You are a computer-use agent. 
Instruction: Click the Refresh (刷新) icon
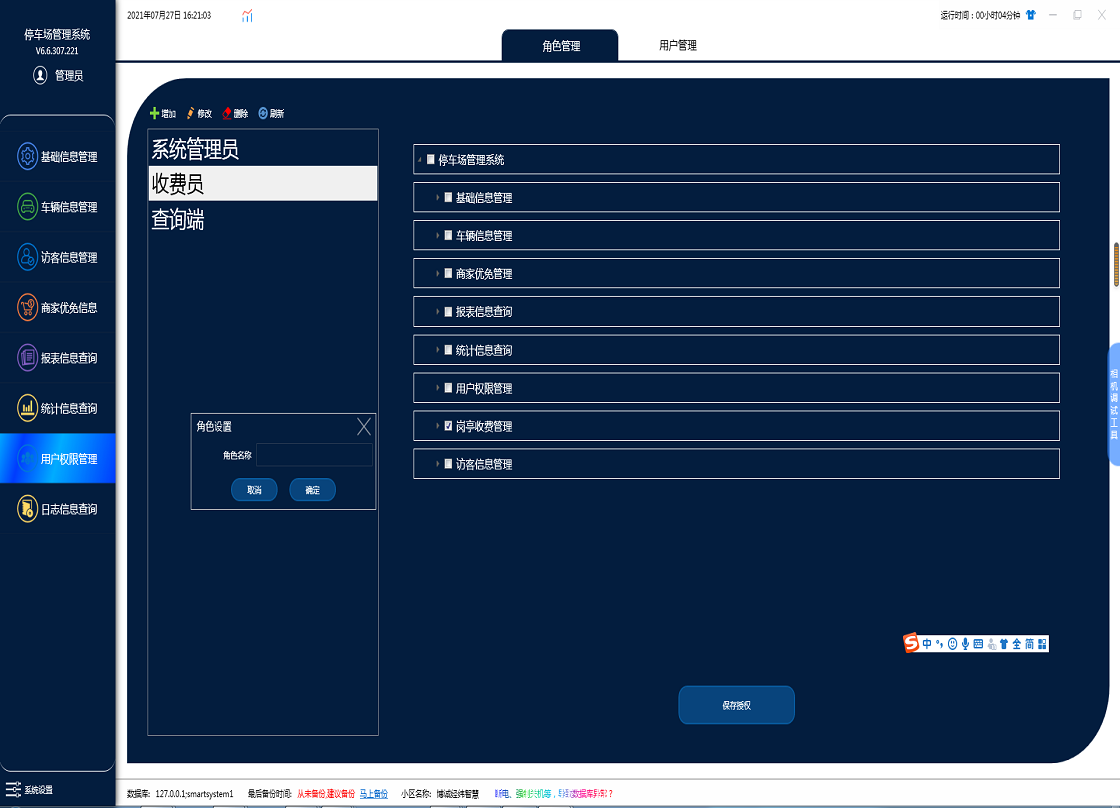click(263, 114)
